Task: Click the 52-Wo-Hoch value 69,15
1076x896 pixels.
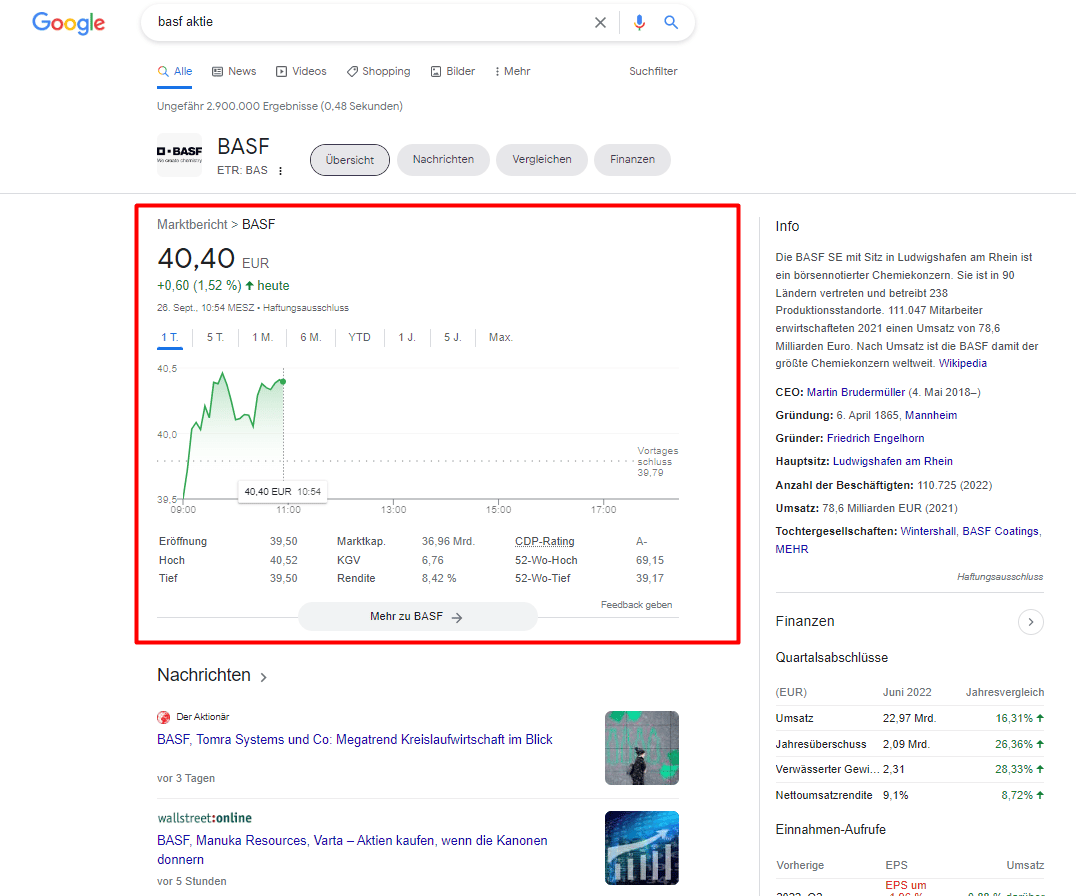Action: coord(650,561)
